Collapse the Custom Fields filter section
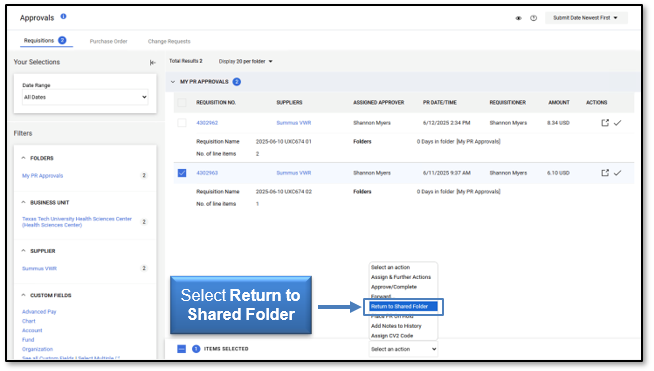 pyautogui.click(x=24, y=295)
